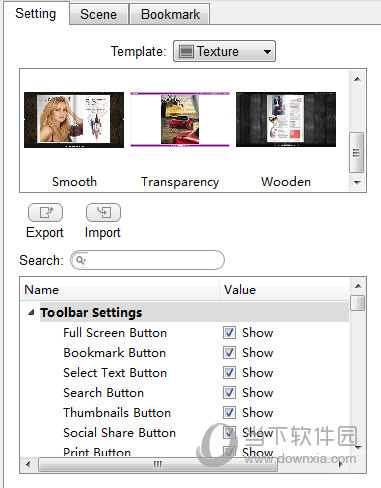Screen dimensions: 381x488
Task: Click the Transparency template label
Action: [180, 182]
